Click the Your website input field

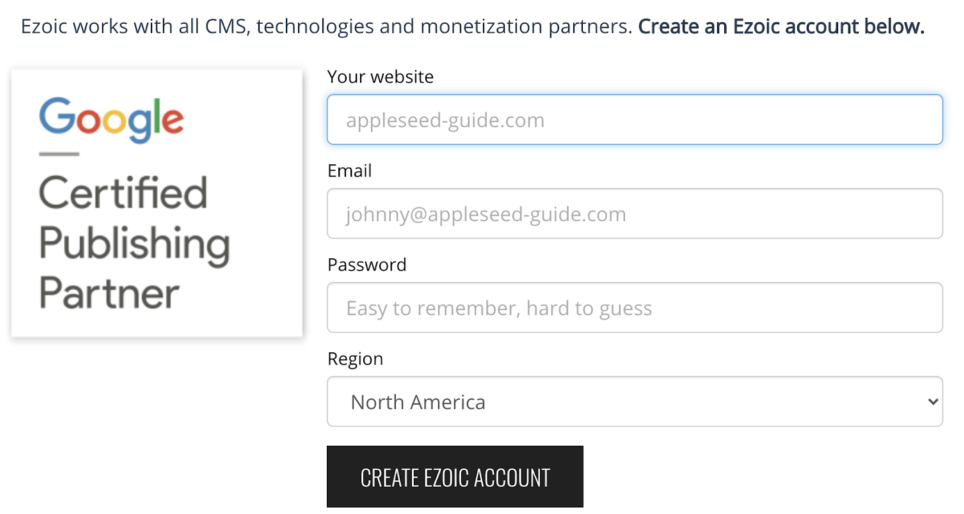pyautogui.click(x=634, y=120)
